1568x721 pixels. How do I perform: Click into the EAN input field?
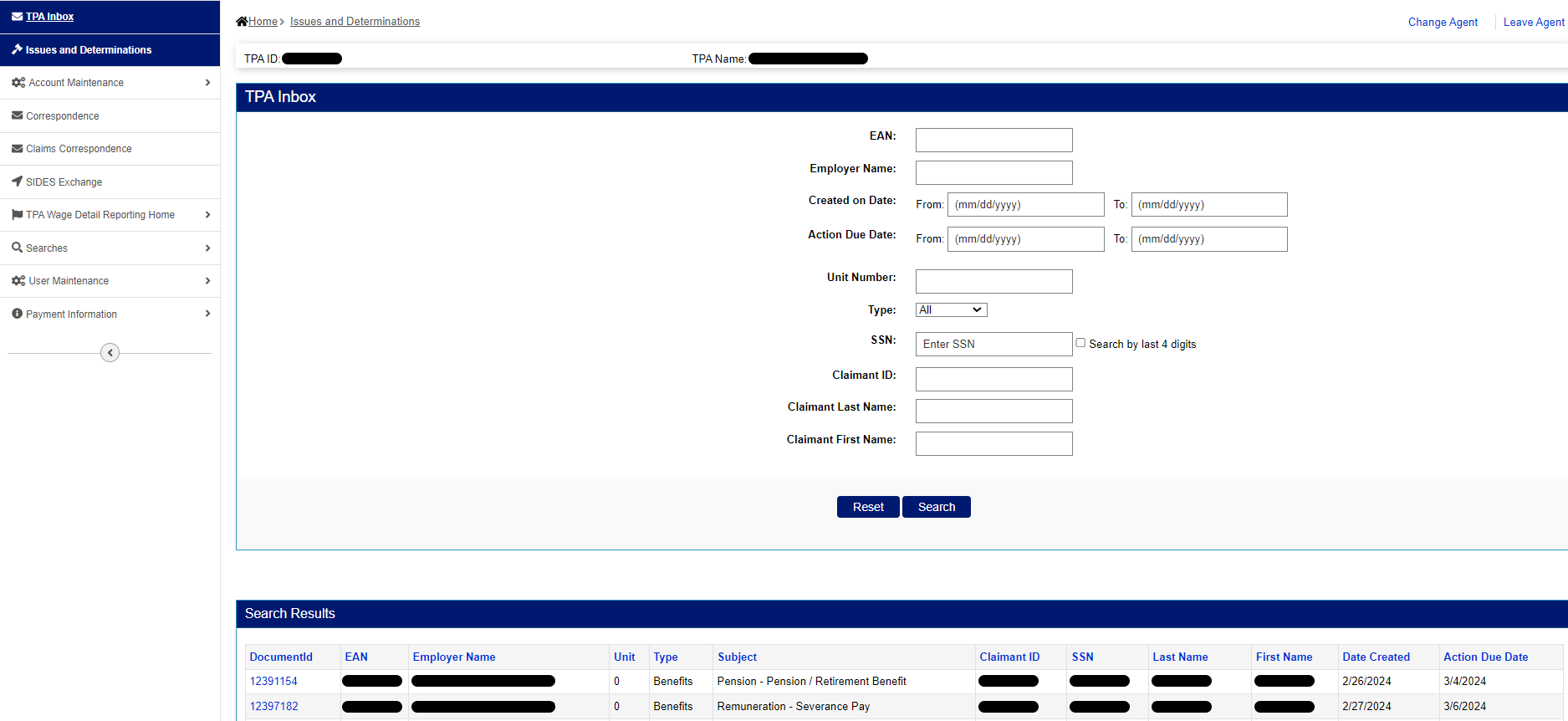993,140
